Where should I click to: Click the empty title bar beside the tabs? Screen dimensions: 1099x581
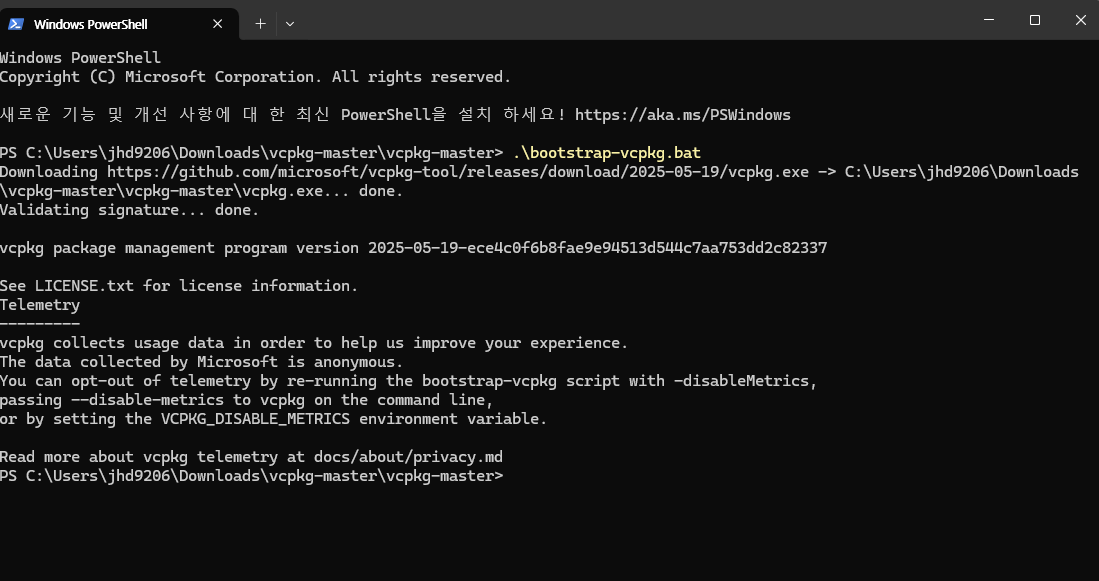[631, 20]
